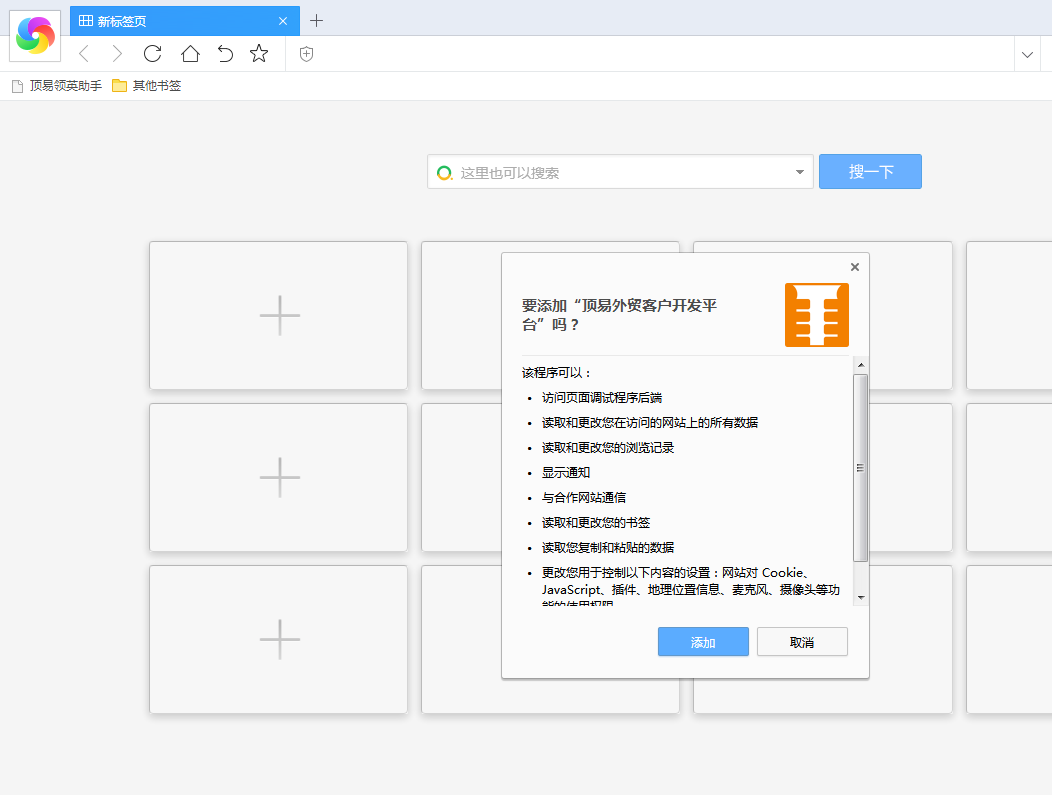Add site in bottom-left speed dial tile
Screen dimensions: 1052x795
pos(278,639)
